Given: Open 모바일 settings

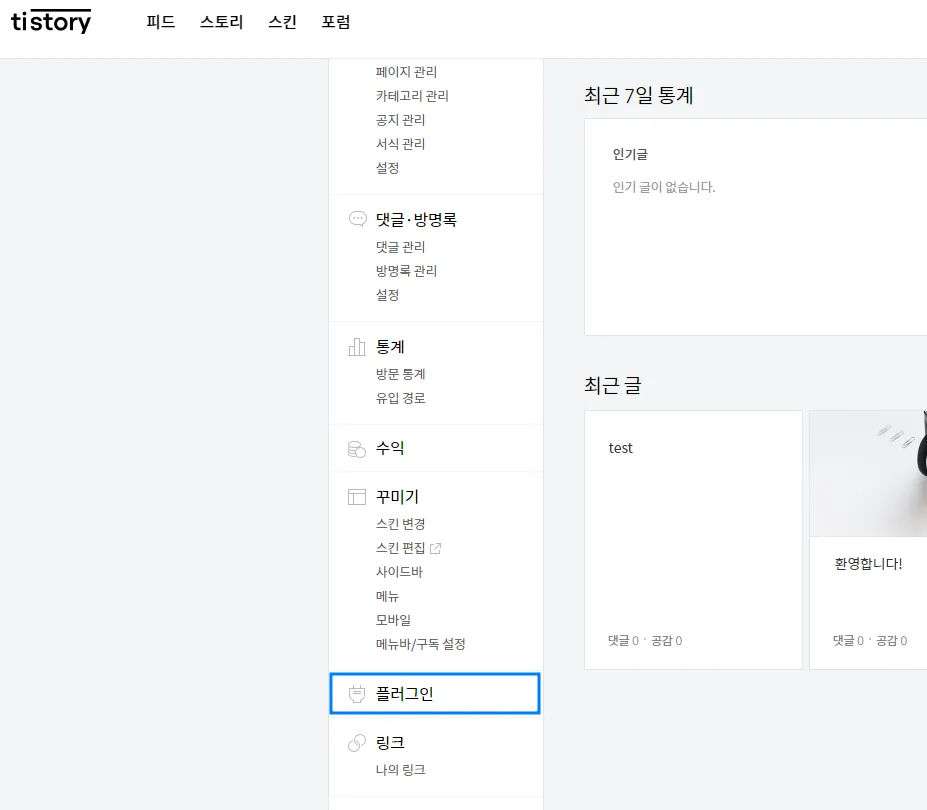Looking at the screenshot, I should pyautogui.click(x=393, y=620).
